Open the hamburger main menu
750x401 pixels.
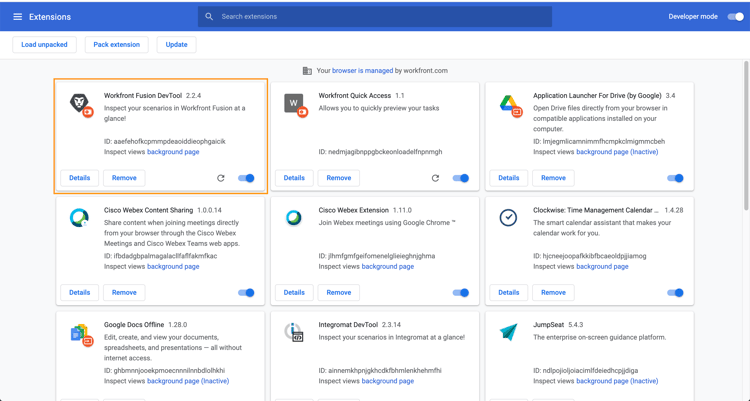[18, 17]
